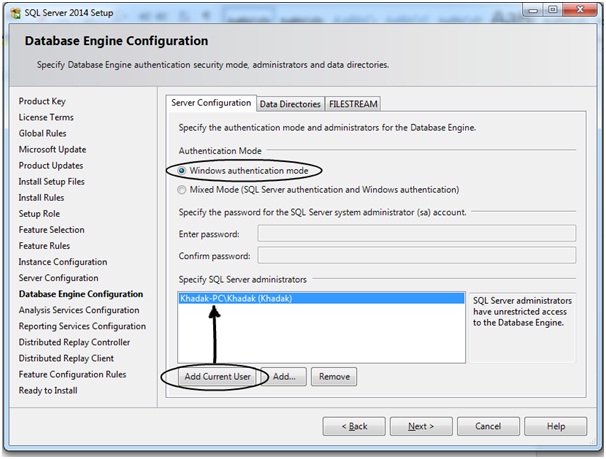Click the Confirm password field
The height and width of the screenshot is (459, 606).
click(x=417, y=255)
